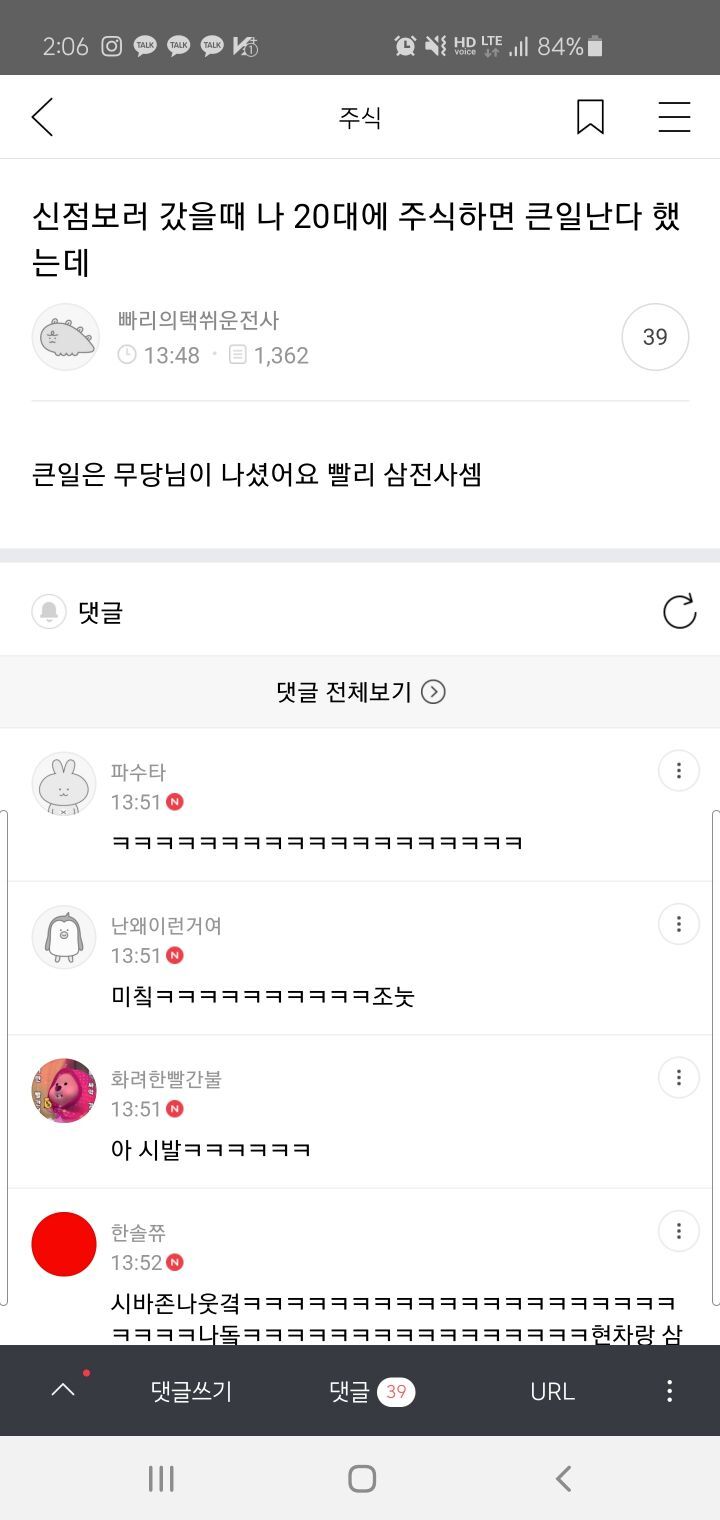Bookmark this post with the bookmark icon
The image size is (720, 1520).
pyautogui.click(x=590, y=118)
